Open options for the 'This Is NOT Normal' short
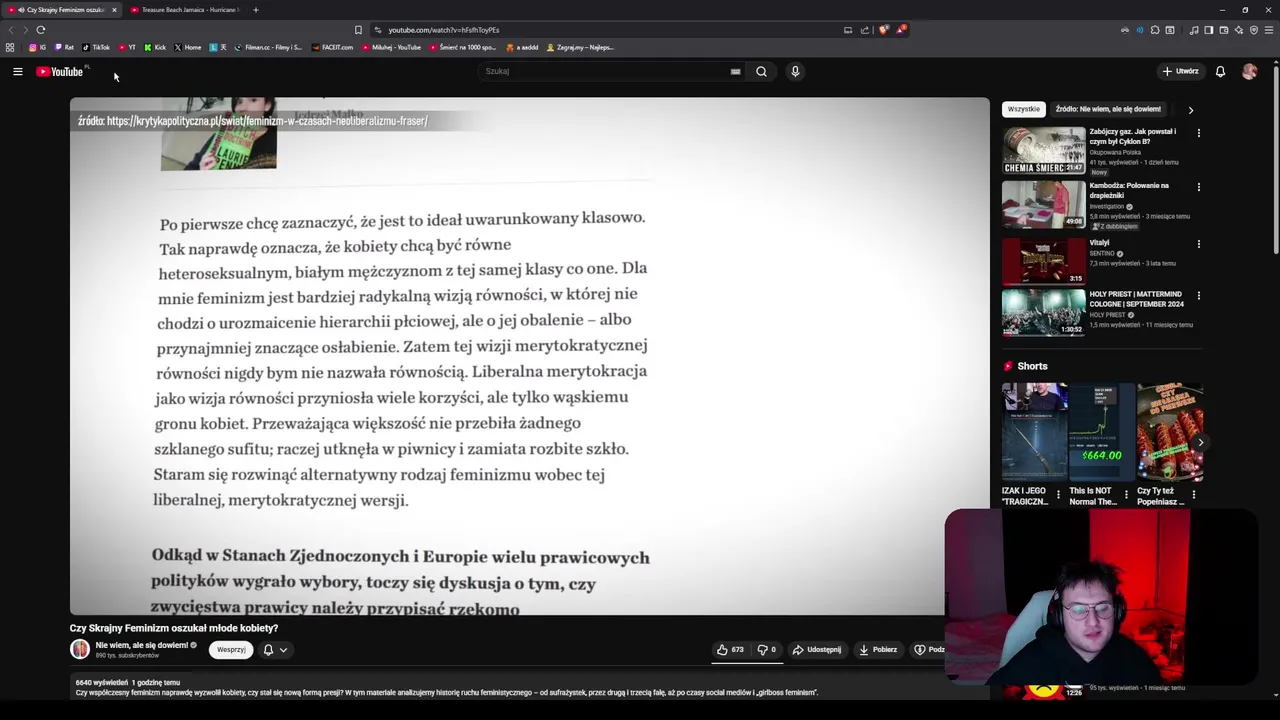 1126,494
